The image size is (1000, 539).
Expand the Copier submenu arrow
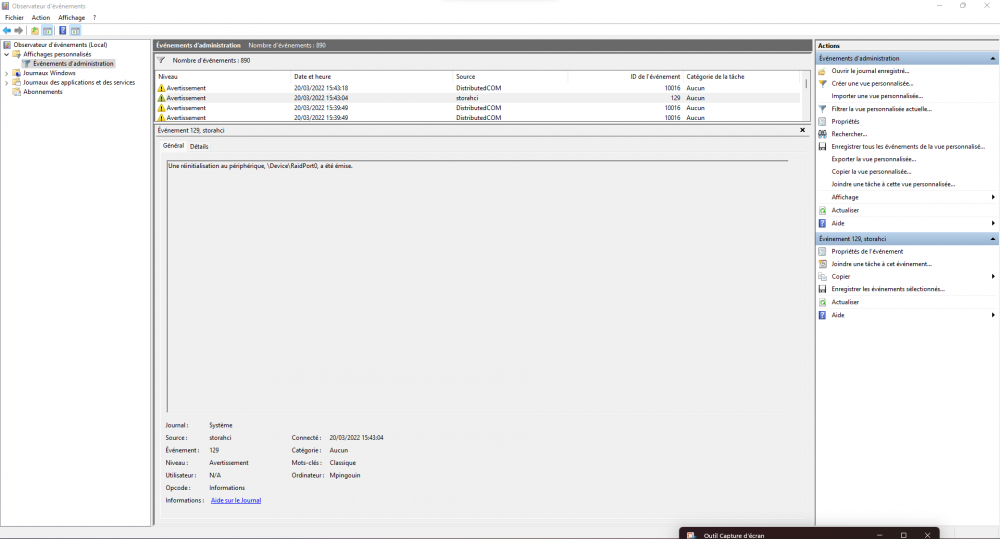(x=993, y=277)
